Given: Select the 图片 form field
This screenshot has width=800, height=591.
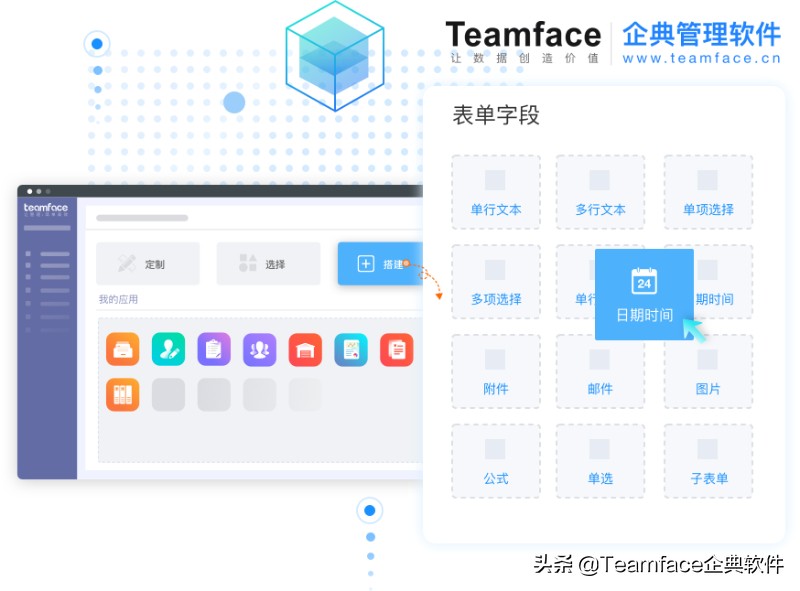Looking at the screenshot, I should click(x=708, y=372).
